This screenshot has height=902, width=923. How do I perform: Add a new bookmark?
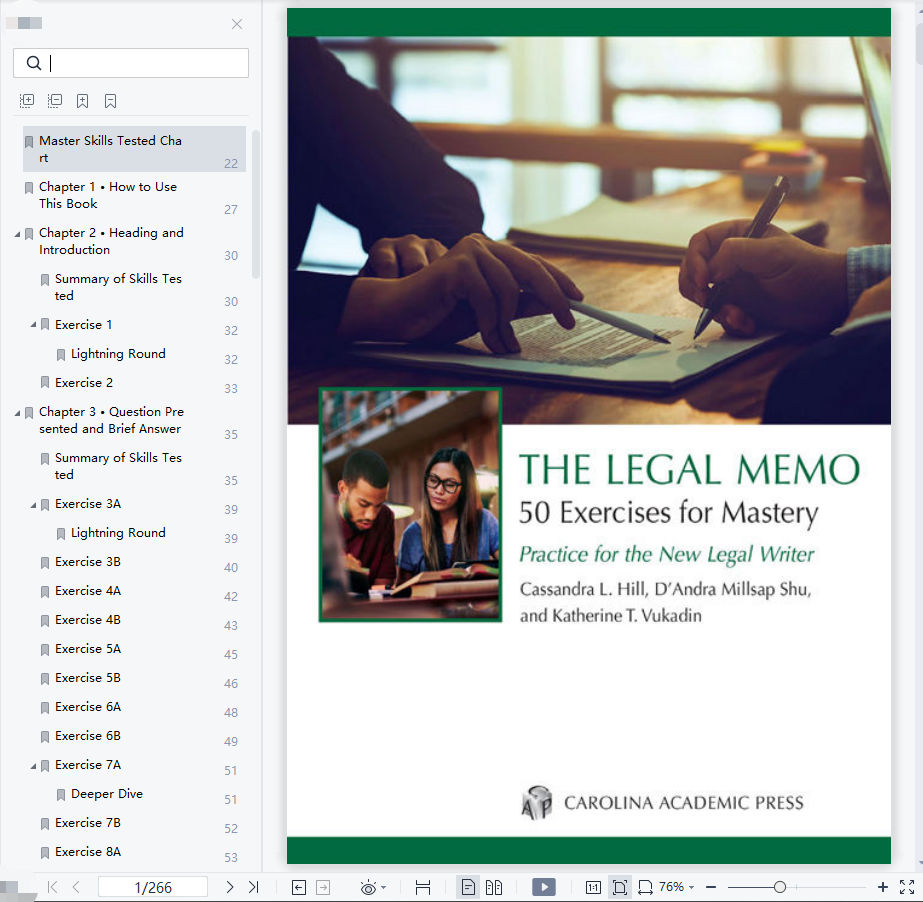coord(82,101)
